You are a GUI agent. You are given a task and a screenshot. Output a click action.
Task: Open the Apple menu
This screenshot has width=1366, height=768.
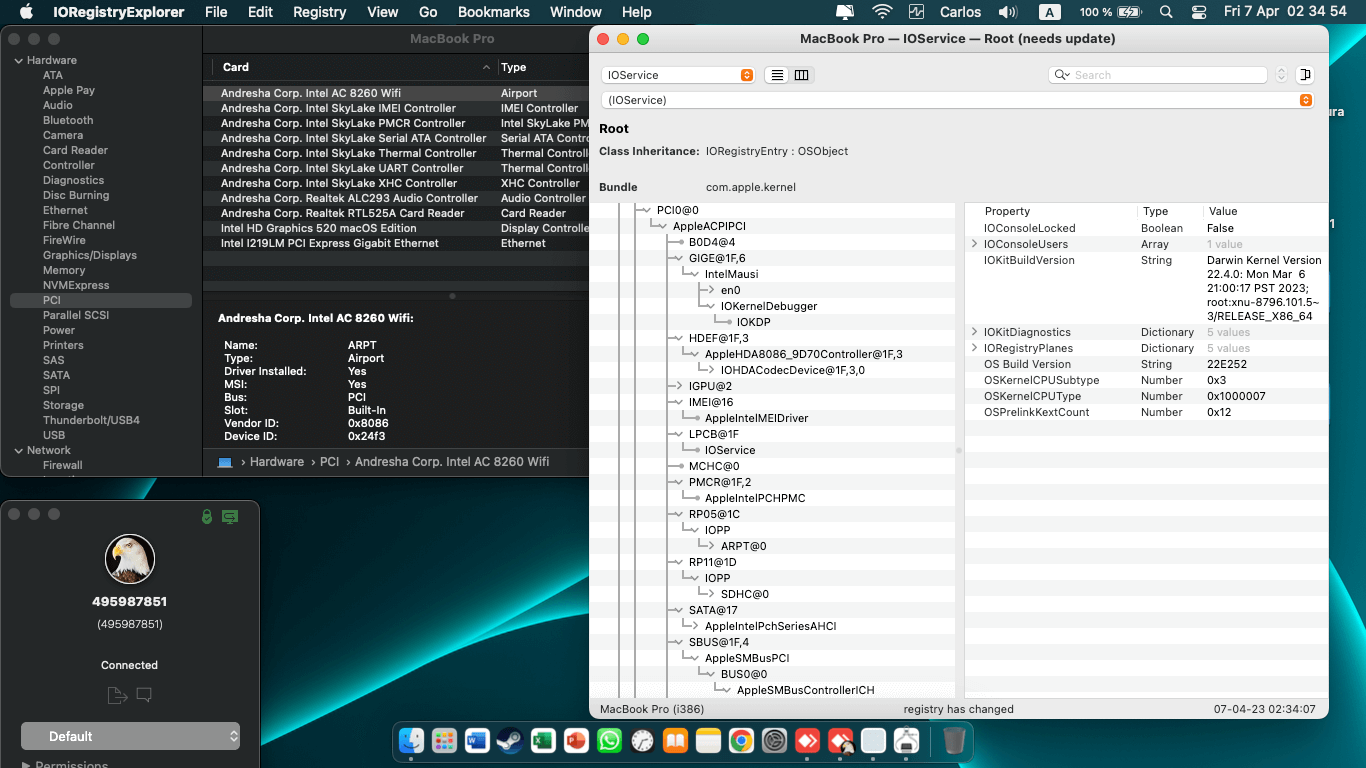click(x=27, y=12)
